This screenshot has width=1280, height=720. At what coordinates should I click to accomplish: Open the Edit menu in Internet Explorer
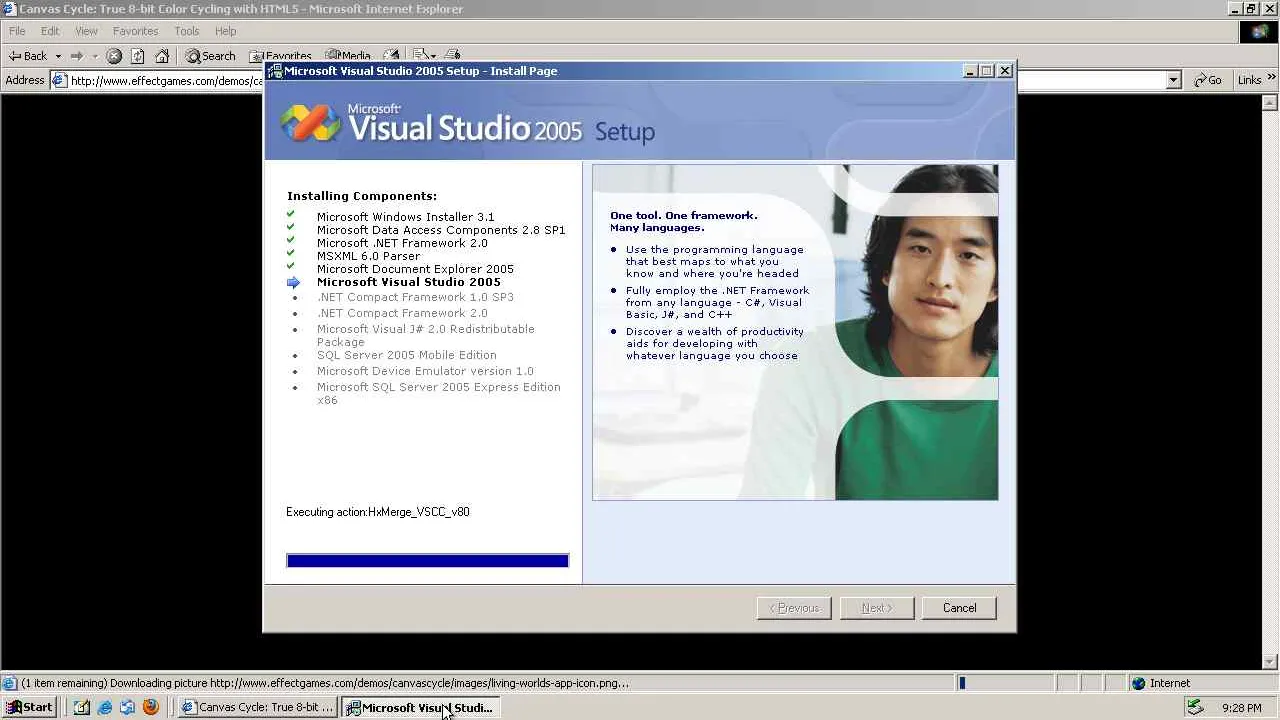pyautogui.click(x=50, y=31)
